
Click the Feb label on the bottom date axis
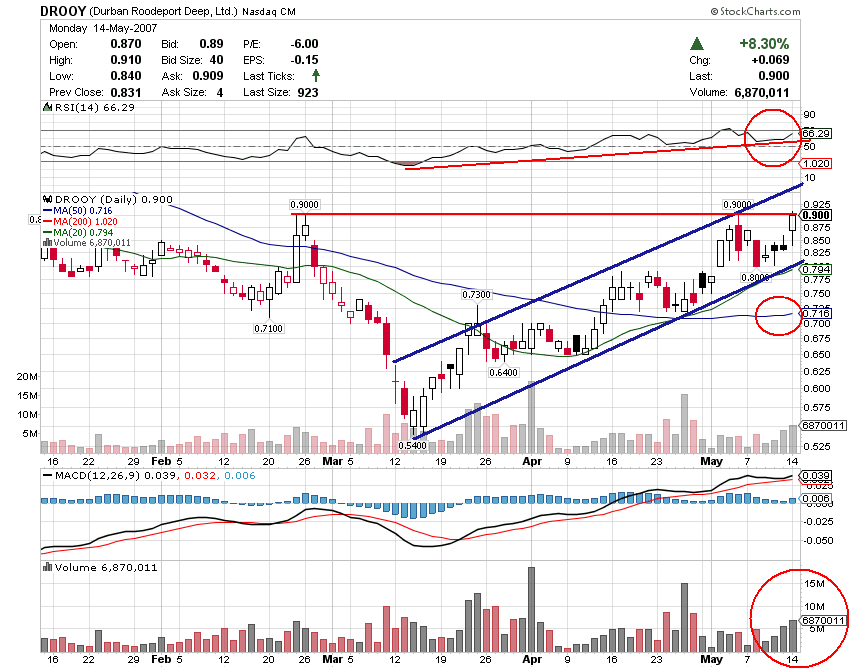coord(161,659)
